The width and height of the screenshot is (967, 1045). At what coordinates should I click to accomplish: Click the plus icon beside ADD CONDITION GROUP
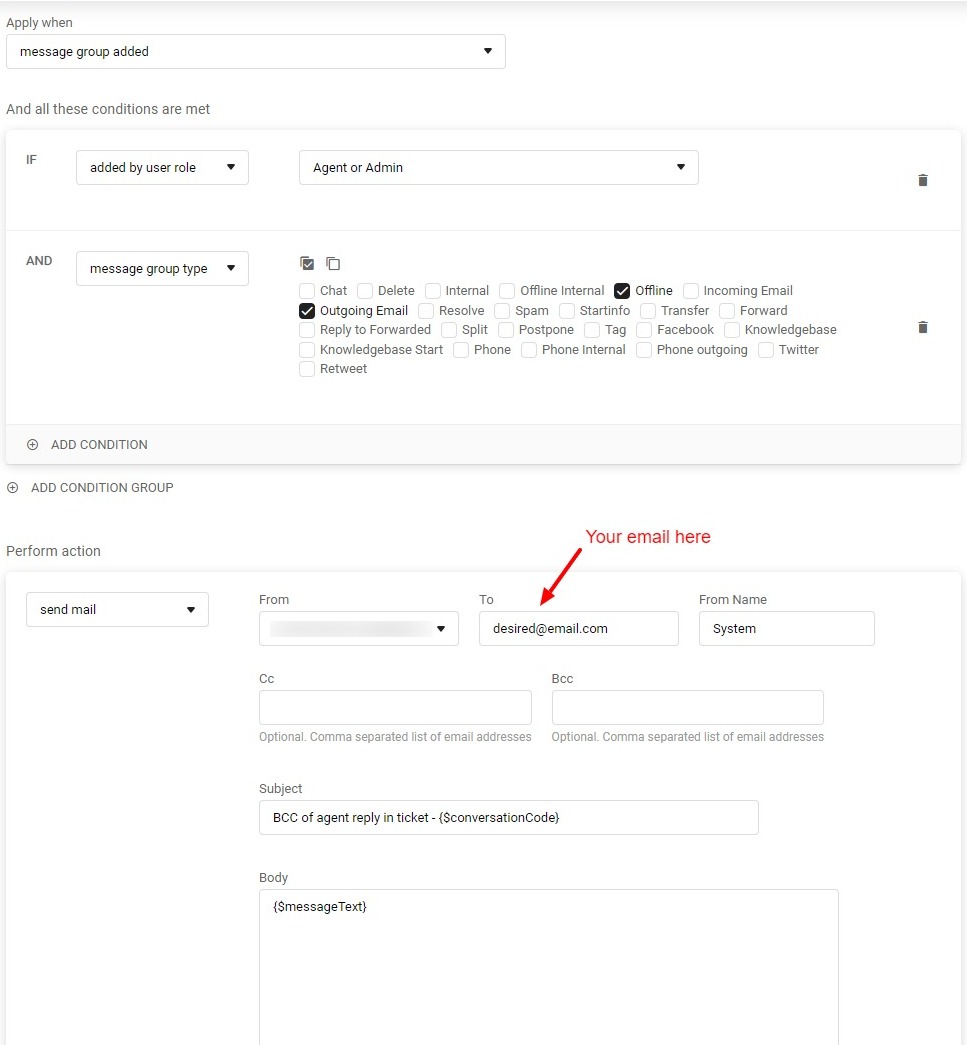coord(12,487)
